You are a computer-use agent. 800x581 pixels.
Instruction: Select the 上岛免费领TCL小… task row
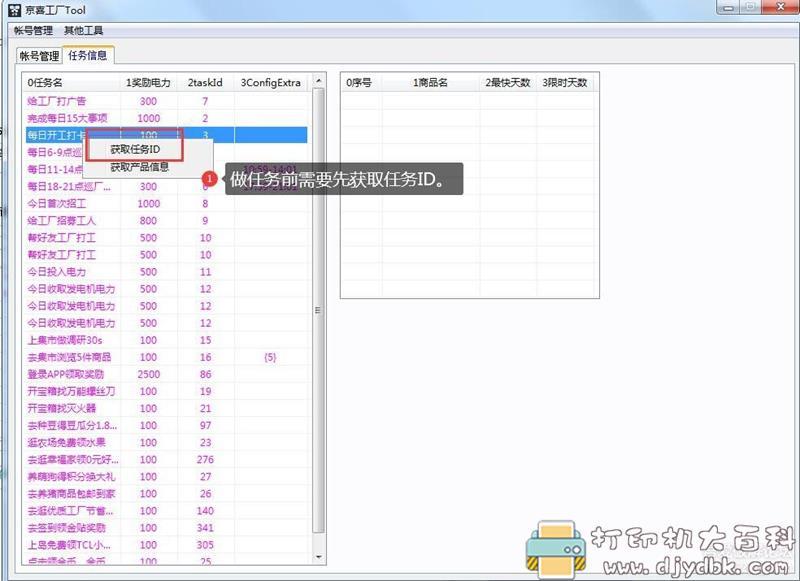(165, 545)
